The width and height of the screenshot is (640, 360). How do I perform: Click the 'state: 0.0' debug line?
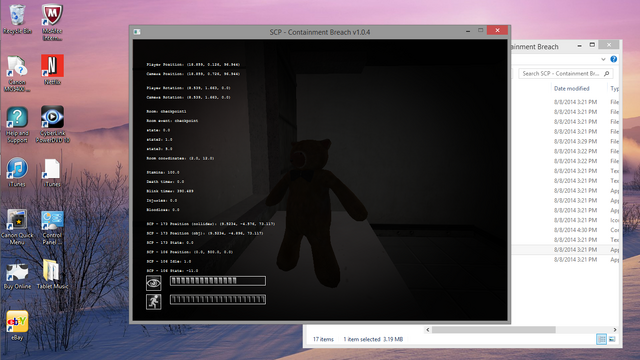point(158,130)
